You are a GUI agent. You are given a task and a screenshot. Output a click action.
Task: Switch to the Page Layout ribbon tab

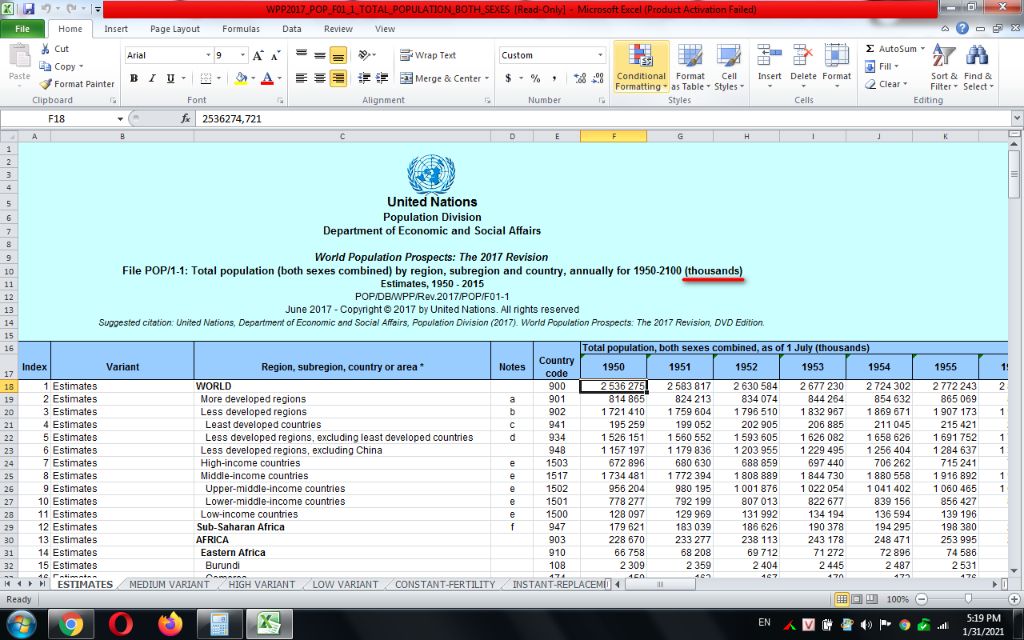(174, 29)
